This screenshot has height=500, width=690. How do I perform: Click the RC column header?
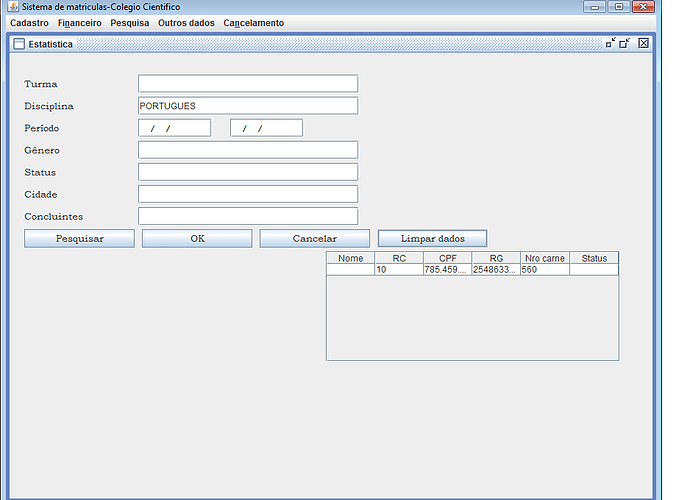click(399, 258)
